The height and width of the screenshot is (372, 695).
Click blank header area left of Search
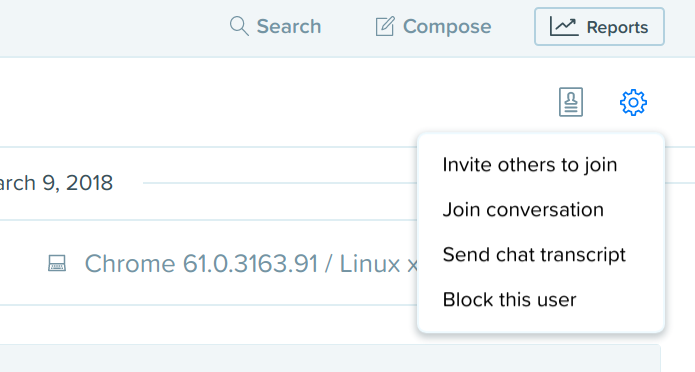pos(111,27)
